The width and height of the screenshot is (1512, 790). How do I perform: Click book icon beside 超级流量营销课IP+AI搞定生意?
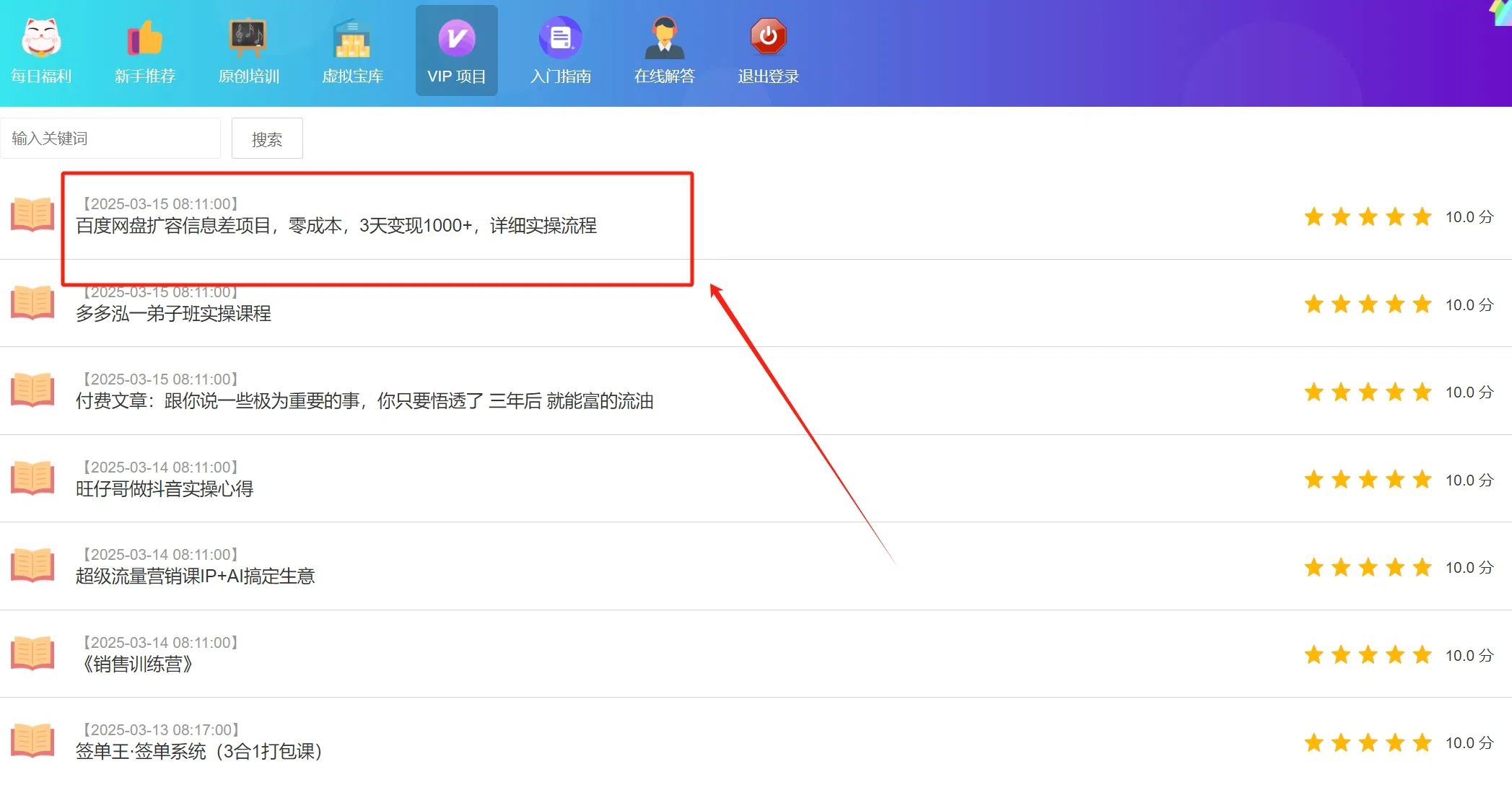click(x=32, y=566)
